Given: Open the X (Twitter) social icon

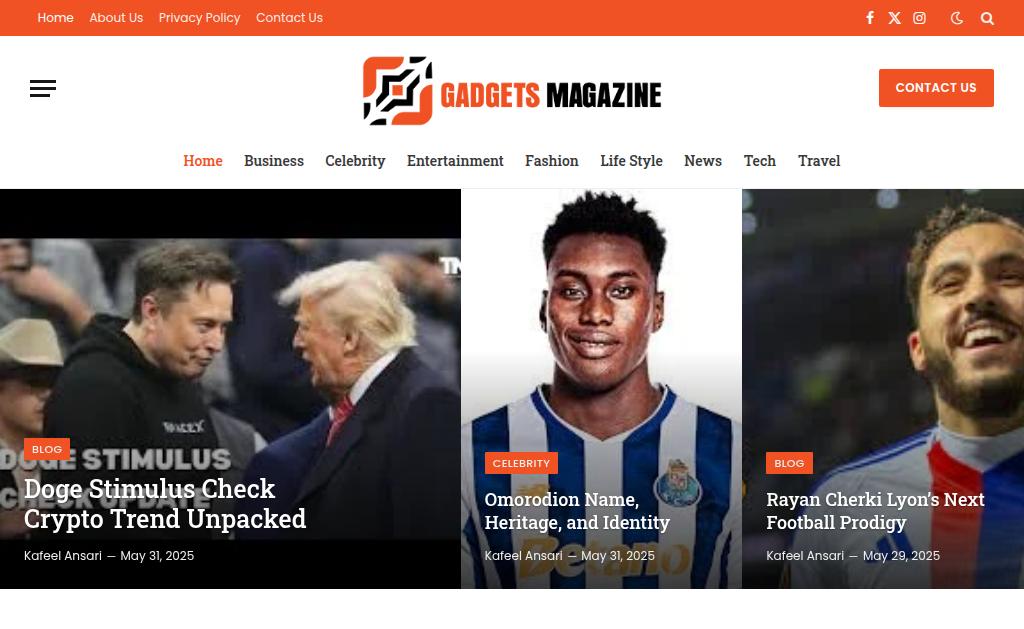Looking at the screenshot, I should [894, 18].
